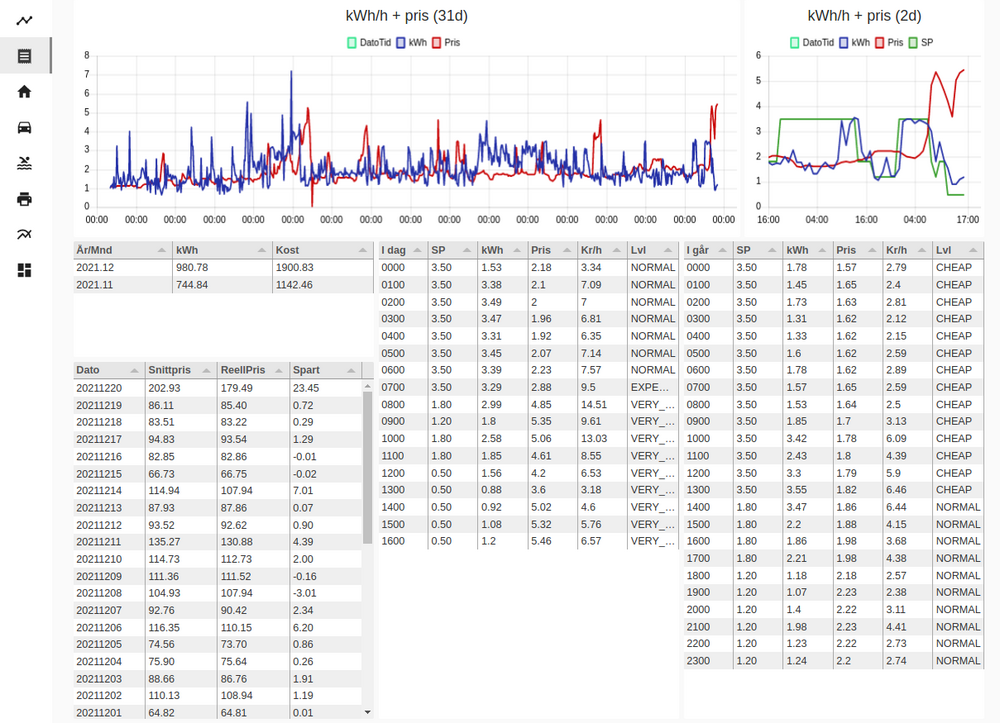Click the printer sidebar icon

pos(25,199)
